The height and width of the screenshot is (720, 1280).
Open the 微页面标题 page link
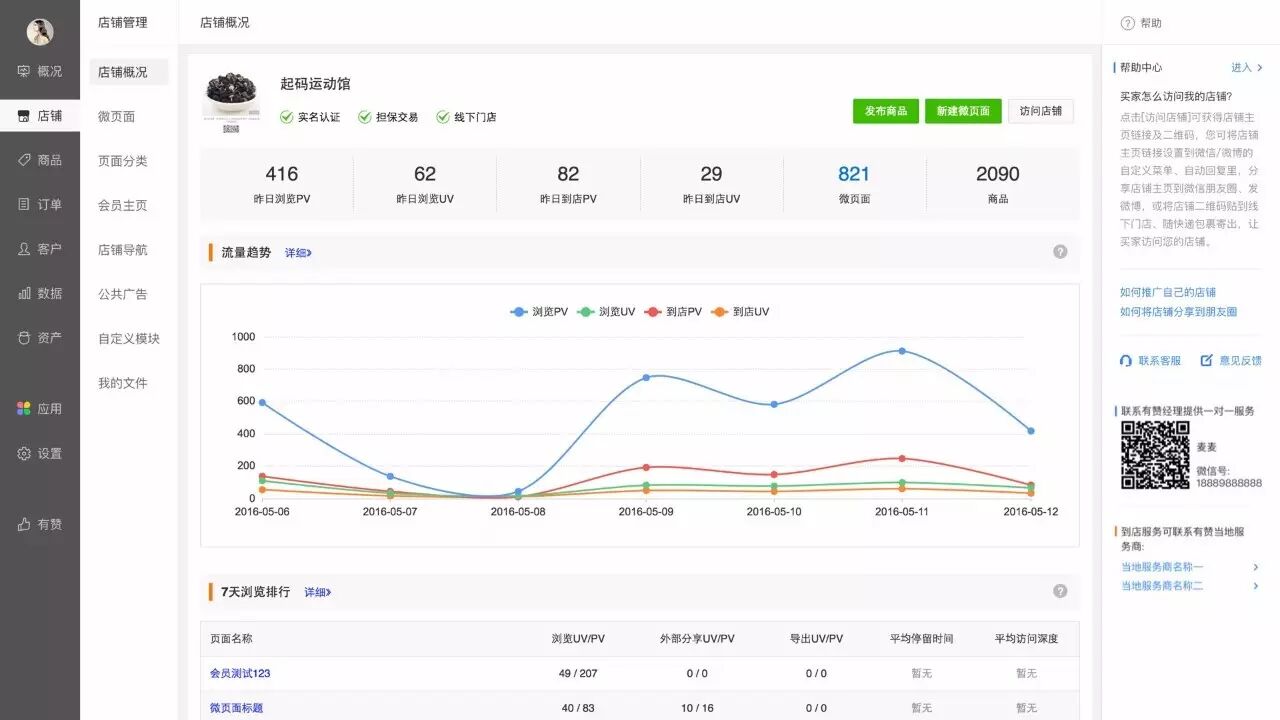point(237,708)
